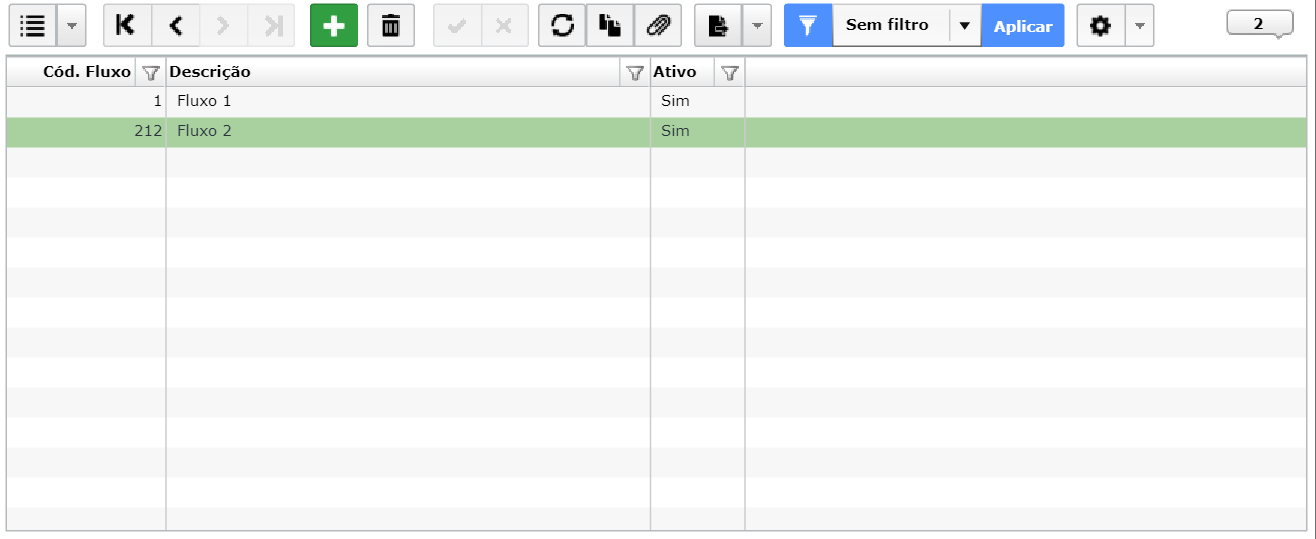1316x539 pixels.
Task: Click the blue filter funnel button
Action: pos(808,26)
